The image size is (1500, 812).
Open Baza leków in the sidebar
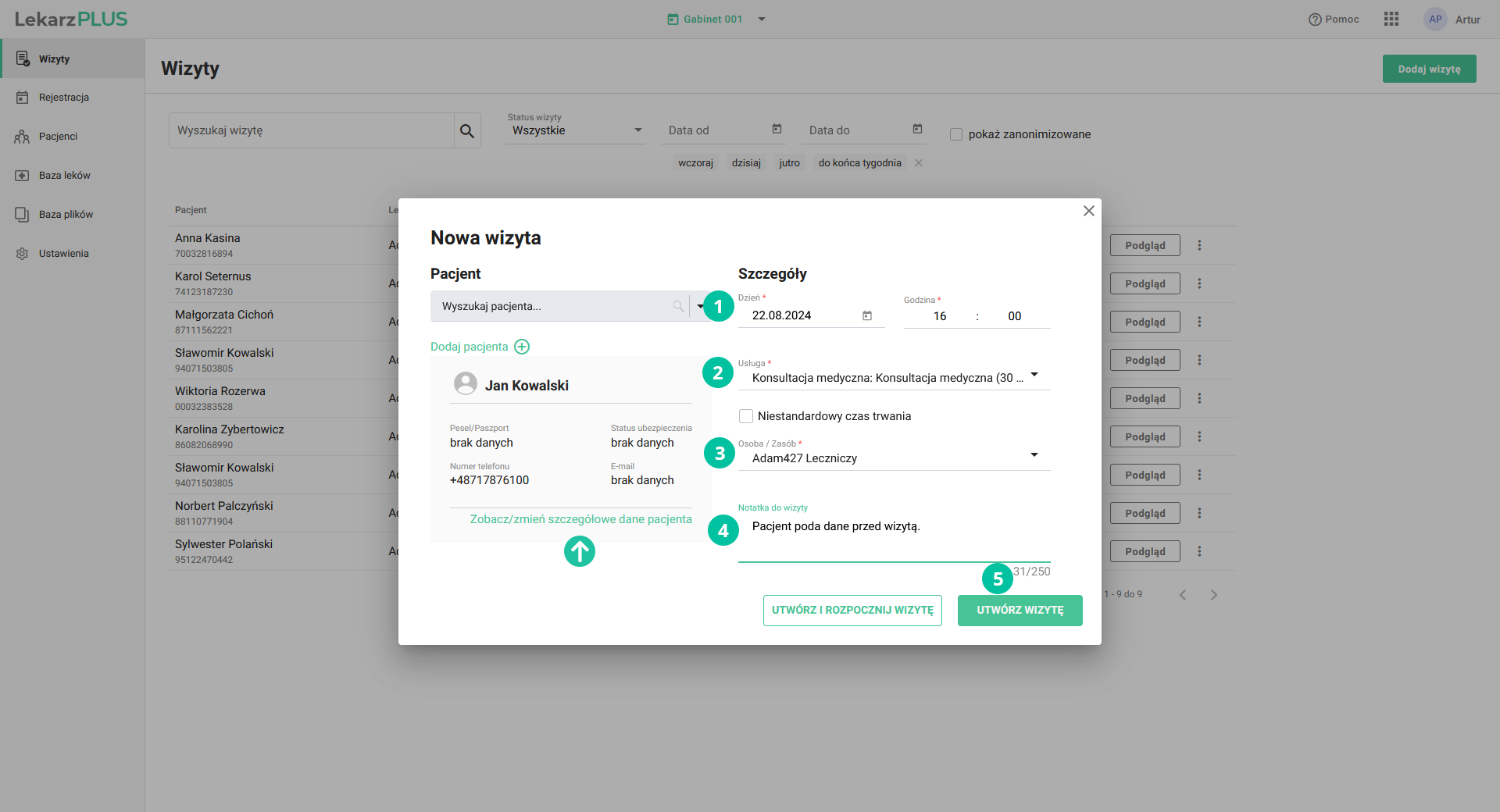(x=64, y=176)
